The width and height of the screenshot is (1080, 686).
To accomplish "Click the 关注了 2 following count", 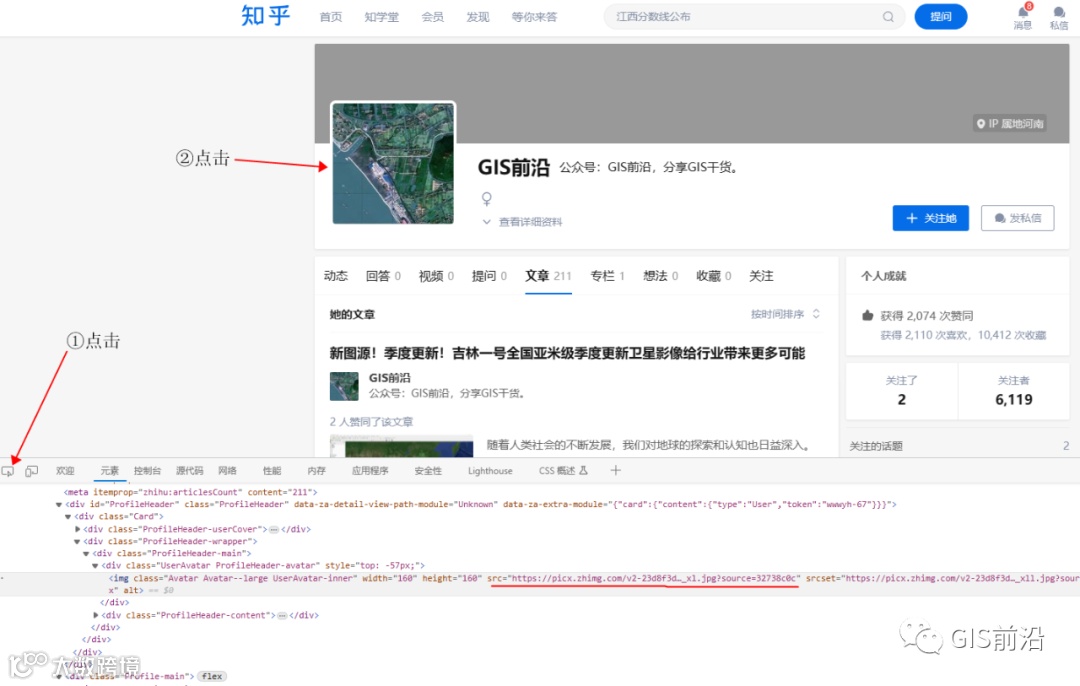I will coord(902,391).
